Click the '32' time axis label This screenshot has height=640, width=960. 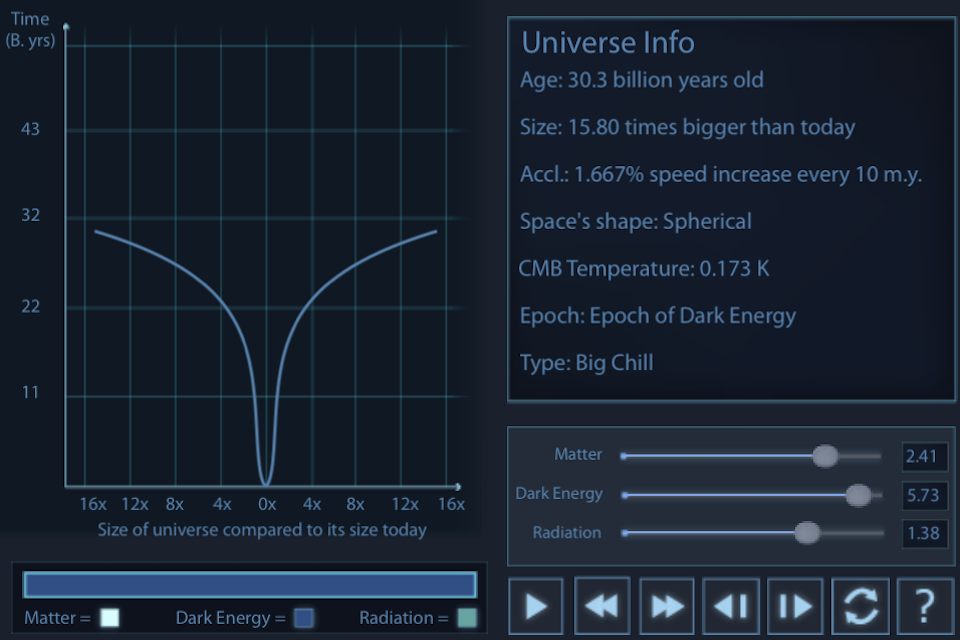point(31,215)
